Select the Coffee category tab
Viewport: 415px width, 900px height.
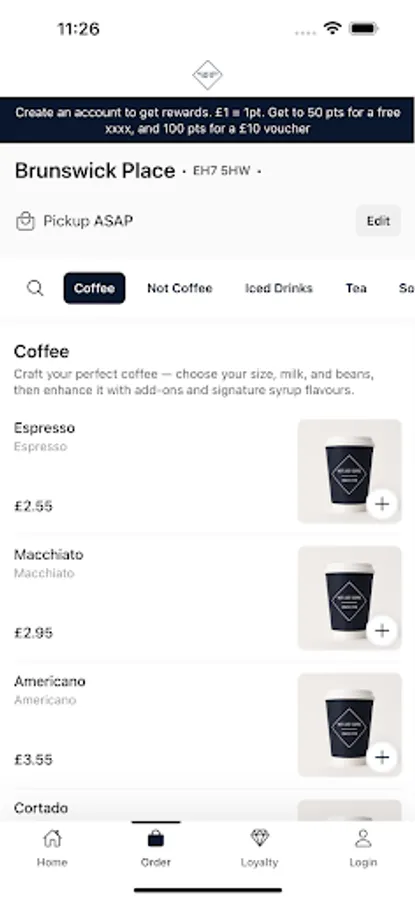pyautogui.click(x=94, y=288)
